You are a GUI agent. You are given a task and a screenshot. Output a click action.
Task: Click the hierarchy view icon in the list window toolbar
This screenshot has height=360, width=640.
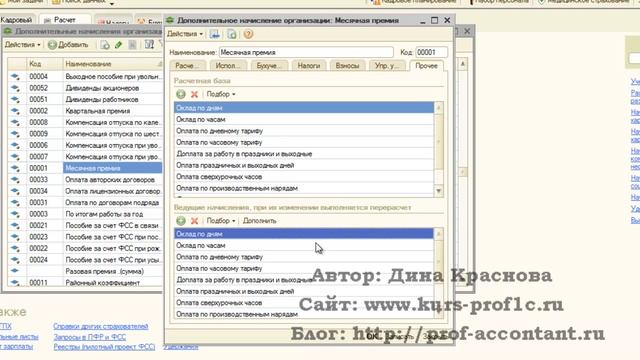tap(149, 45)
